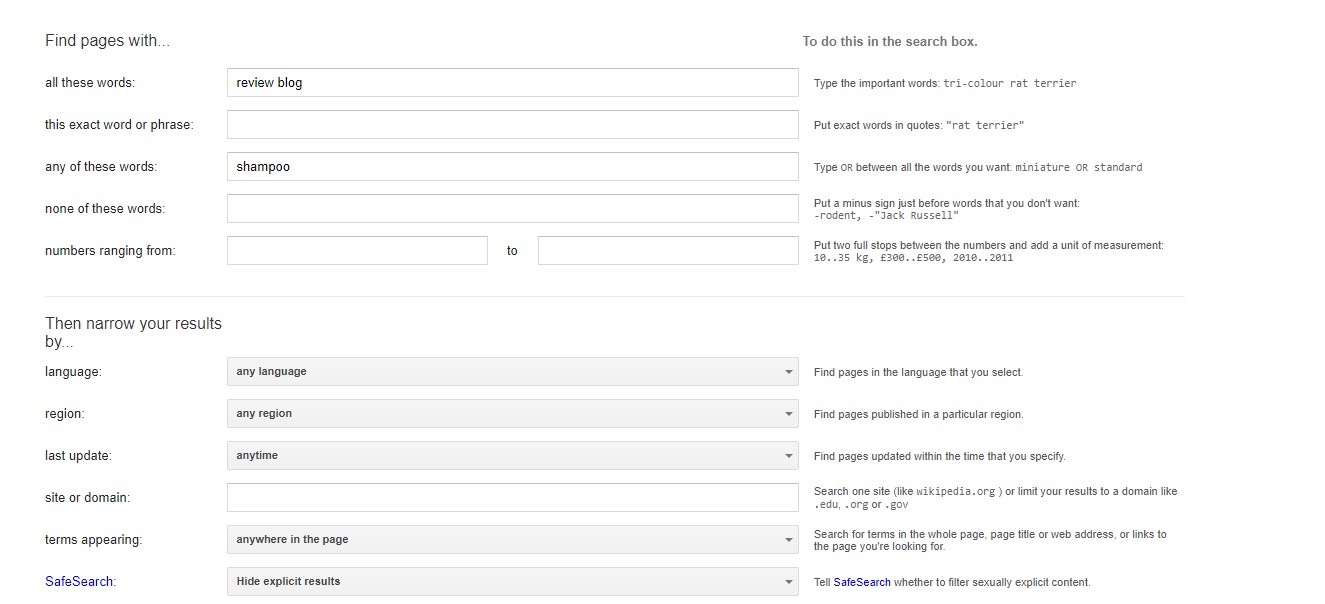Click the 'any of these words' input field
This screenshot has width=1325, height=604.
512,167
